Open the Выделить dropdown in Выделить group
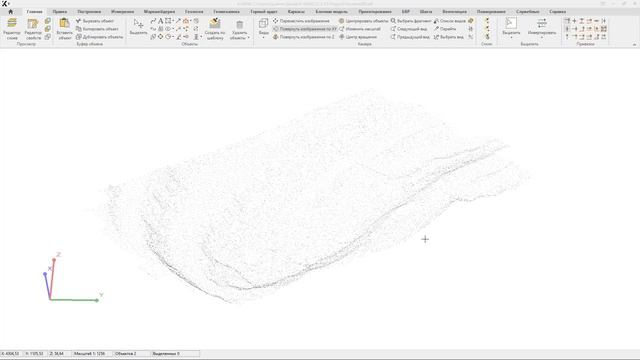 pyautogui.click(x=511, y=28)
